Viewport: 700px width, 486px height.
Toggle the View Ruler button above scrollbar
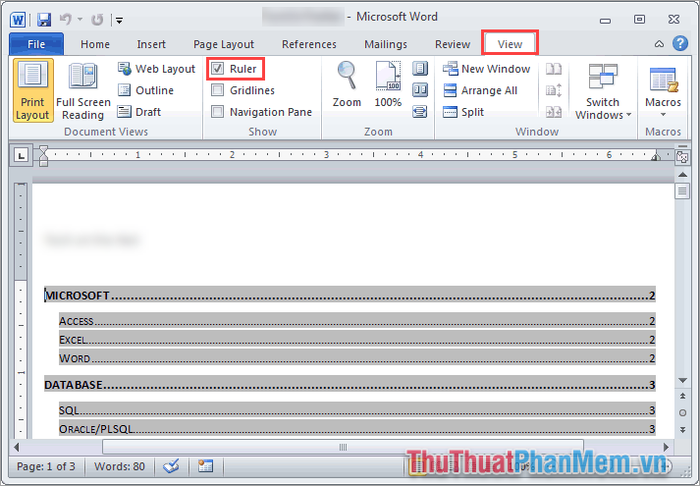[x=682, y=157]
